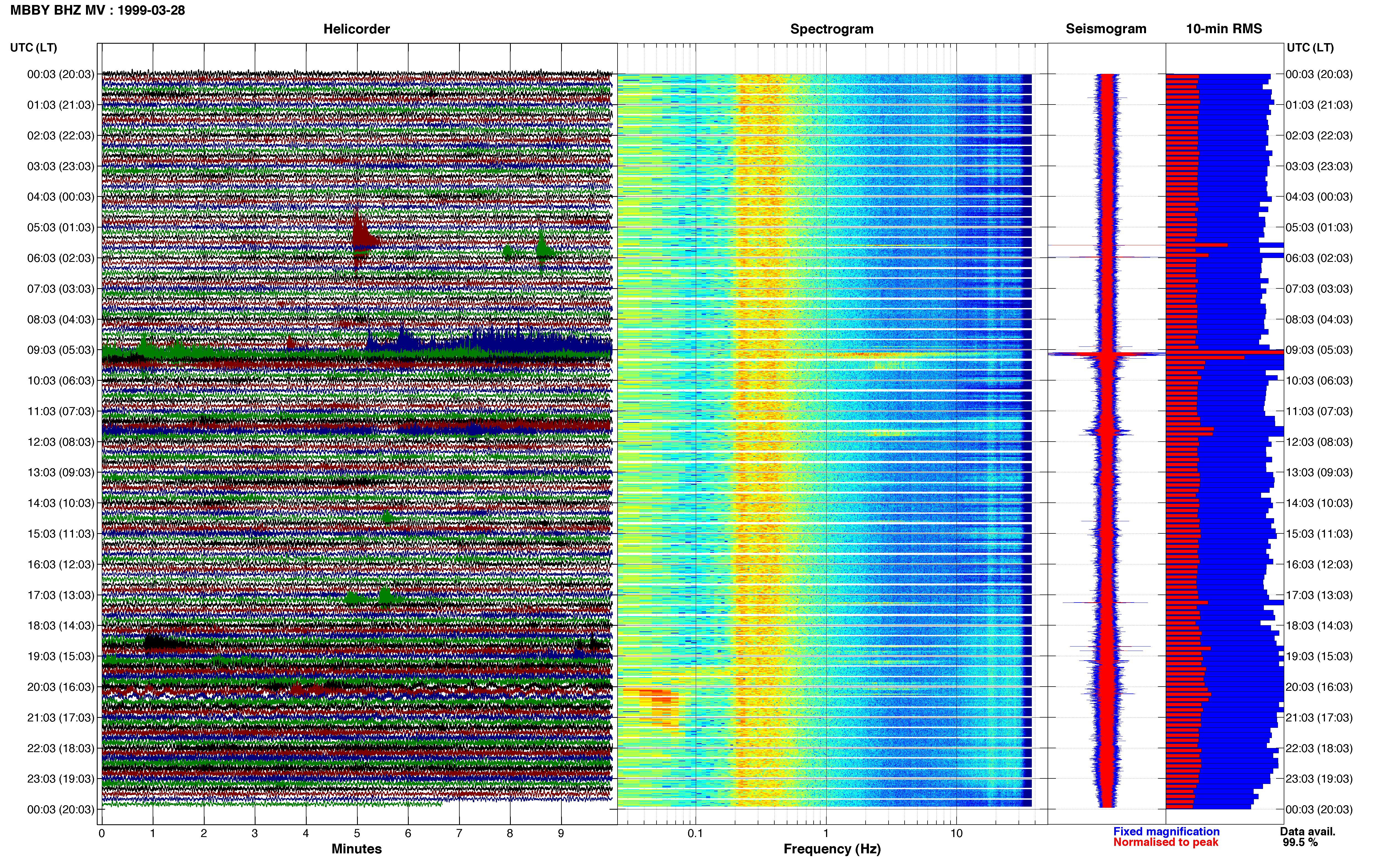Click the 'Data avail. 99.5 %' text
The width and height of the screenshot is (1388, 868).
pos(1308,837)
